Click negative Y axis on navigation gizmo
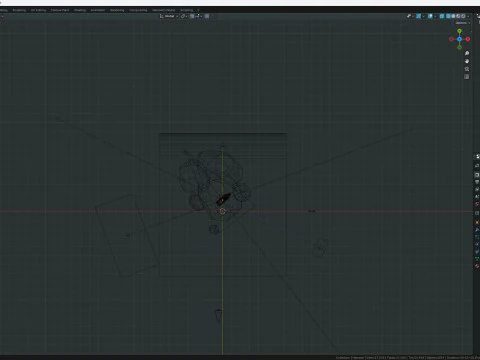 click(x=459, y=47)
